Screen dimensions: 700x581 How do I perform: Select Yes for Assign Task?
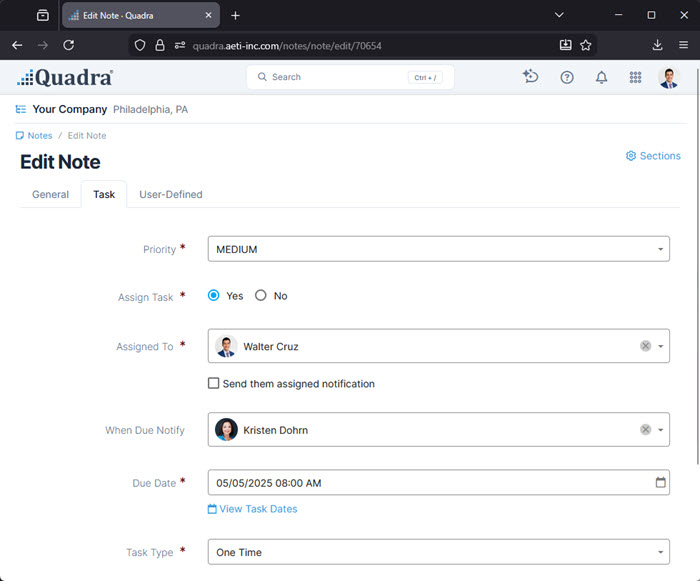click(214, 296)
